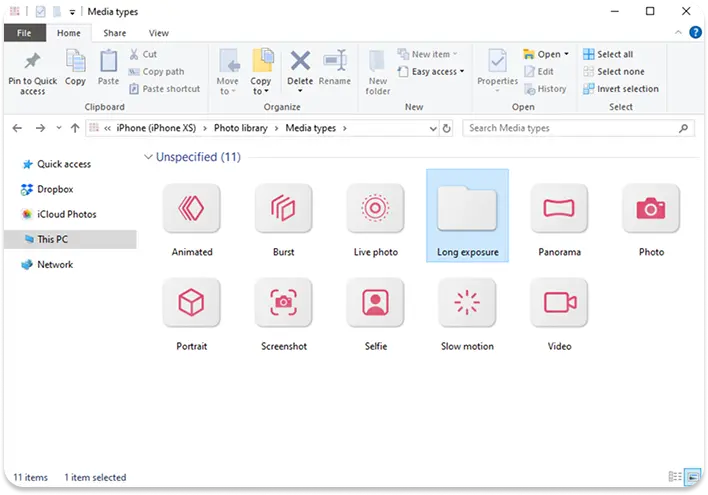The image size is (708, 495).
Task: Click Media types breadcrumb
Action: click(311, 128)
